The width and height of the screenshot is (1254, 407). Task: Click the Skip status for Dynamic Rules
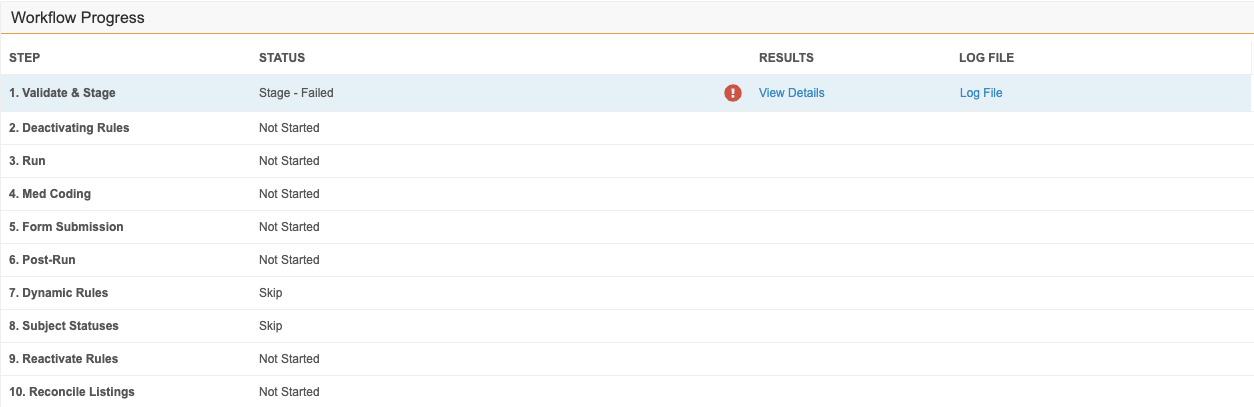[x=270, y=293]
